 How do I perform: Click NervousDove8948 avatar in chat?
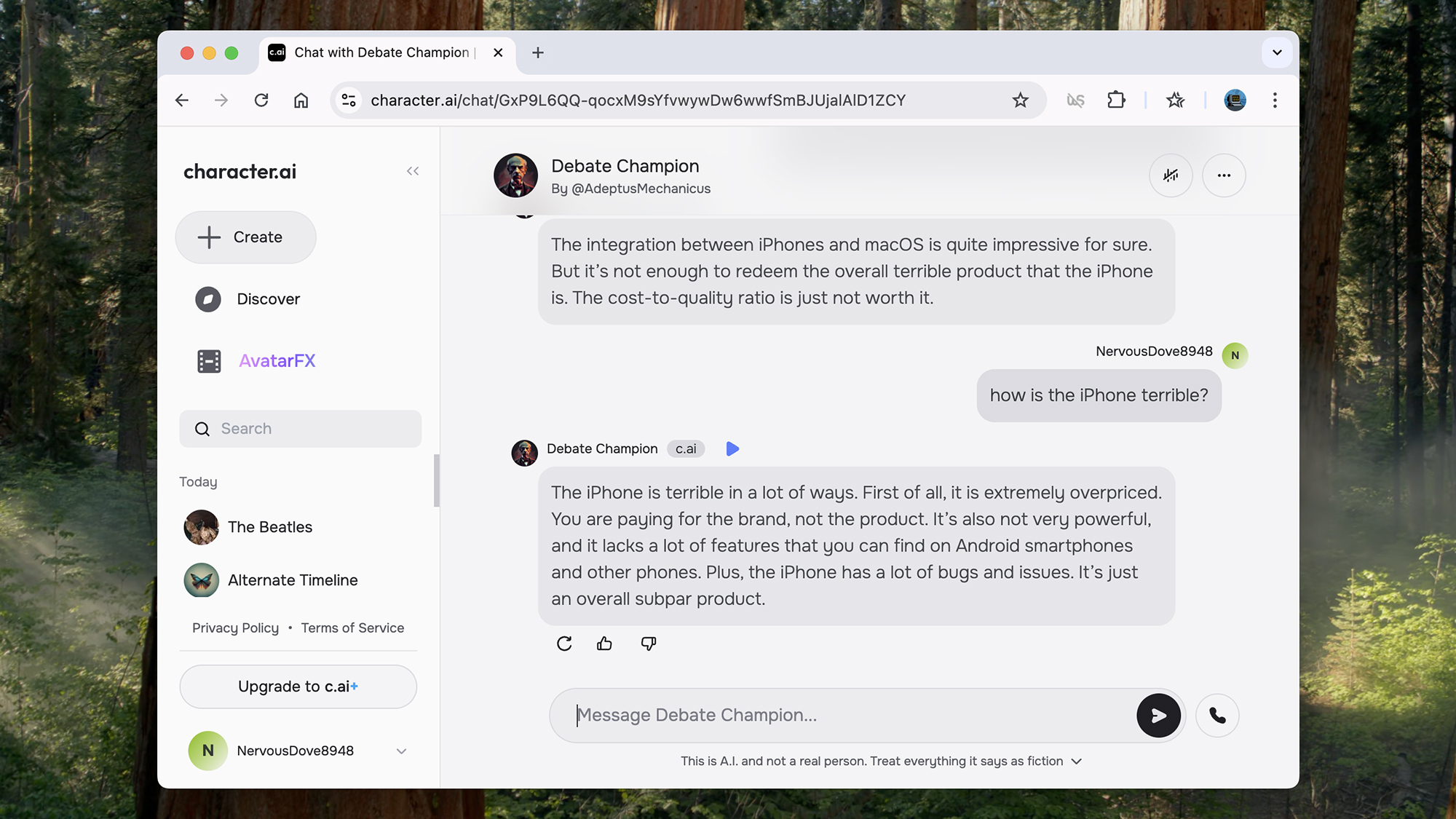(1235, 355)
